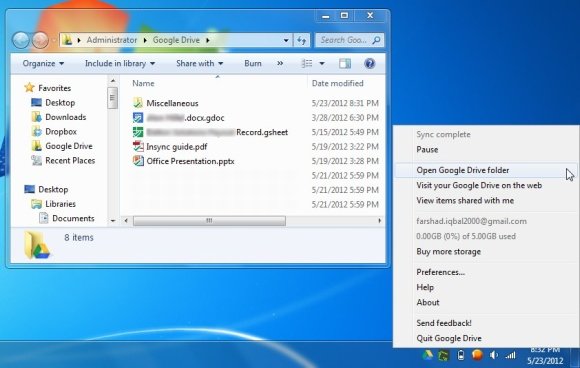Click the Google Drive tray icon in taskbar
The width and height of the screenshot is (580, 368).
pos(427,355)
